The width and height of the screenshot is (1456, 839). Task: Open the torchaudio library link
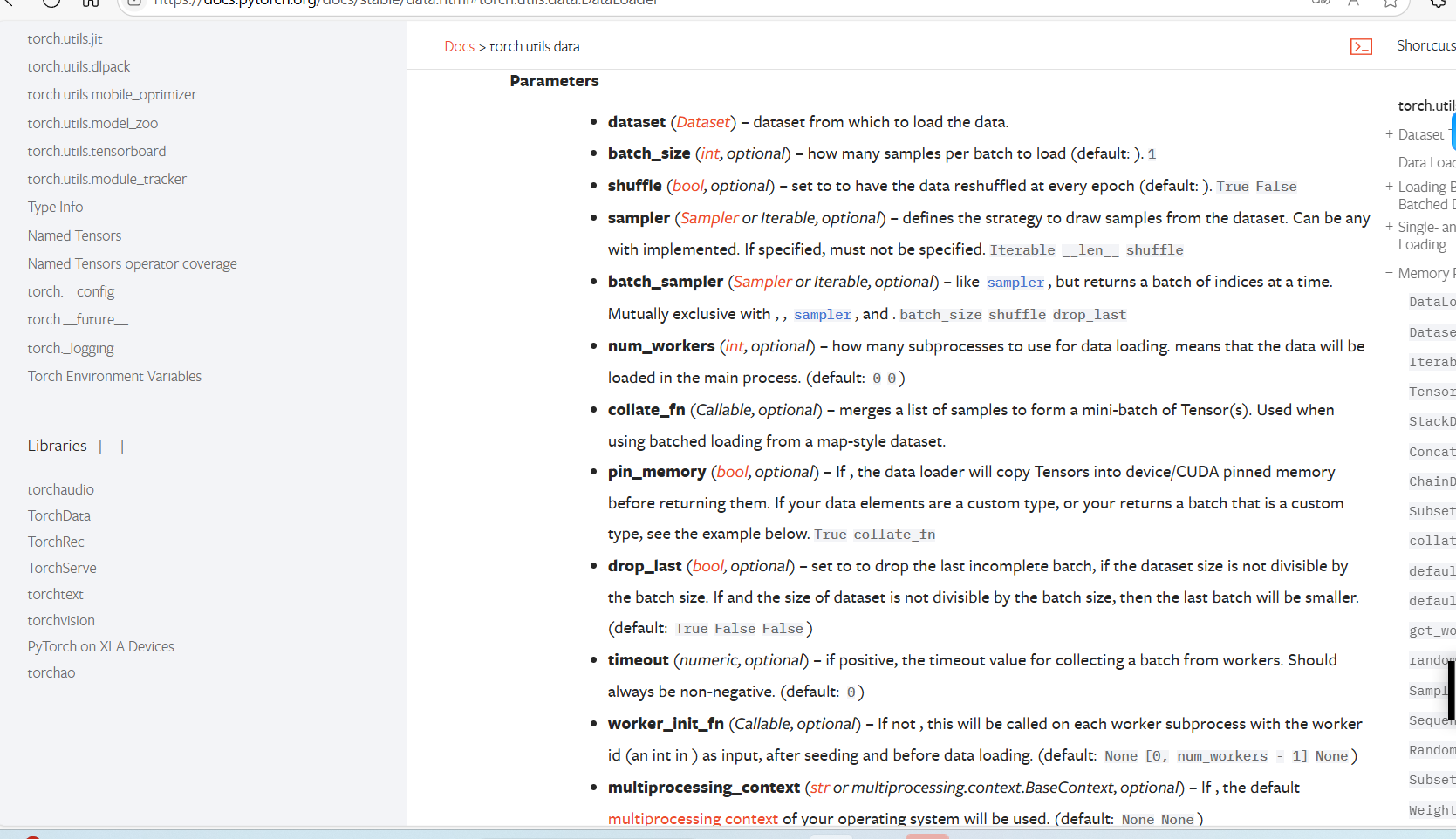coord(60,490)
